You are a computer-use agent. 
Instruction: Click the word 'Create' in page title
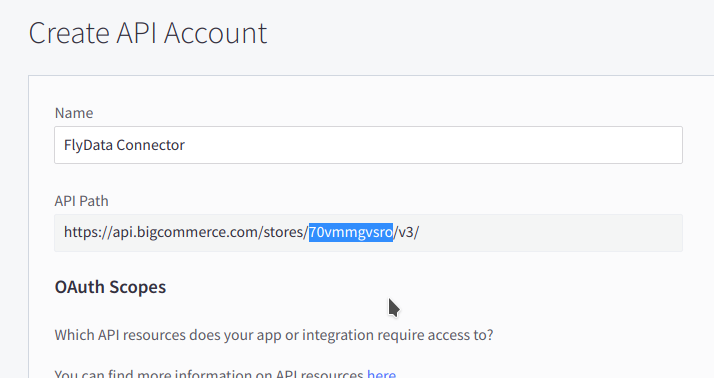(69, 33)
